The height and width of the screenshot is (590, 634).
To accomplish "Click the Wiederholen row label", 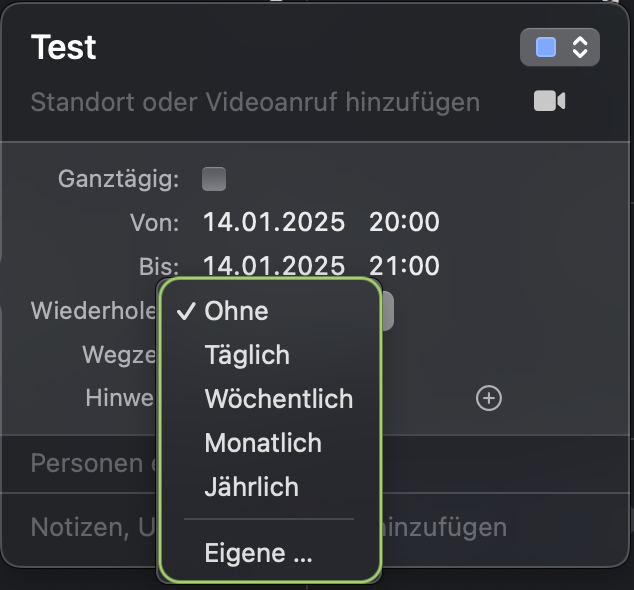I will click(92, 310).
